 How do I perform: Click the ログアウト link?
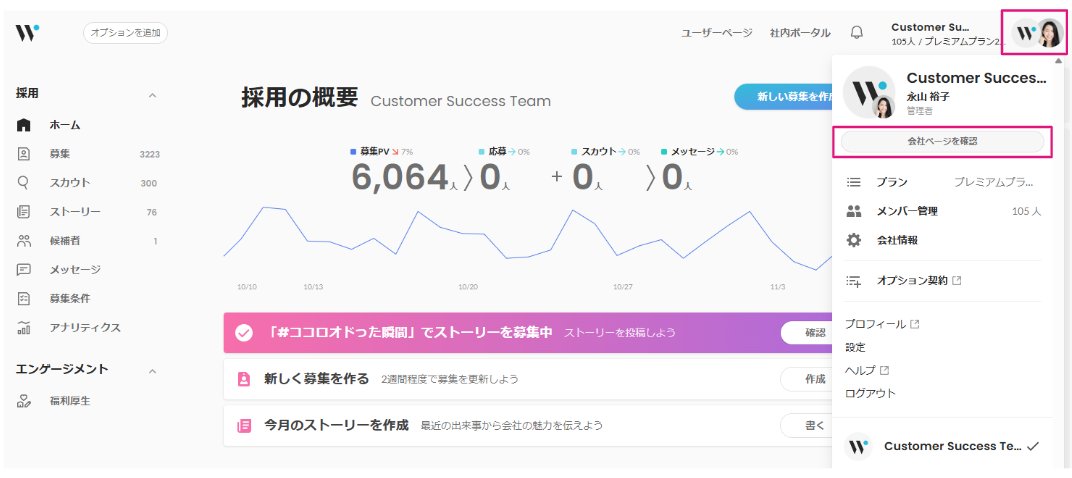pyautogui.click(x=870, y=393)
